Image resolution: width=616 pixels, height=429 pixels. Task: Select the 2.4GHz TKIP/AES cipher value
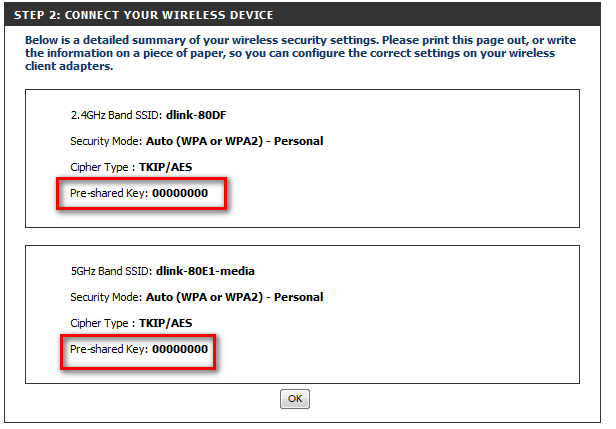point(168,167)
